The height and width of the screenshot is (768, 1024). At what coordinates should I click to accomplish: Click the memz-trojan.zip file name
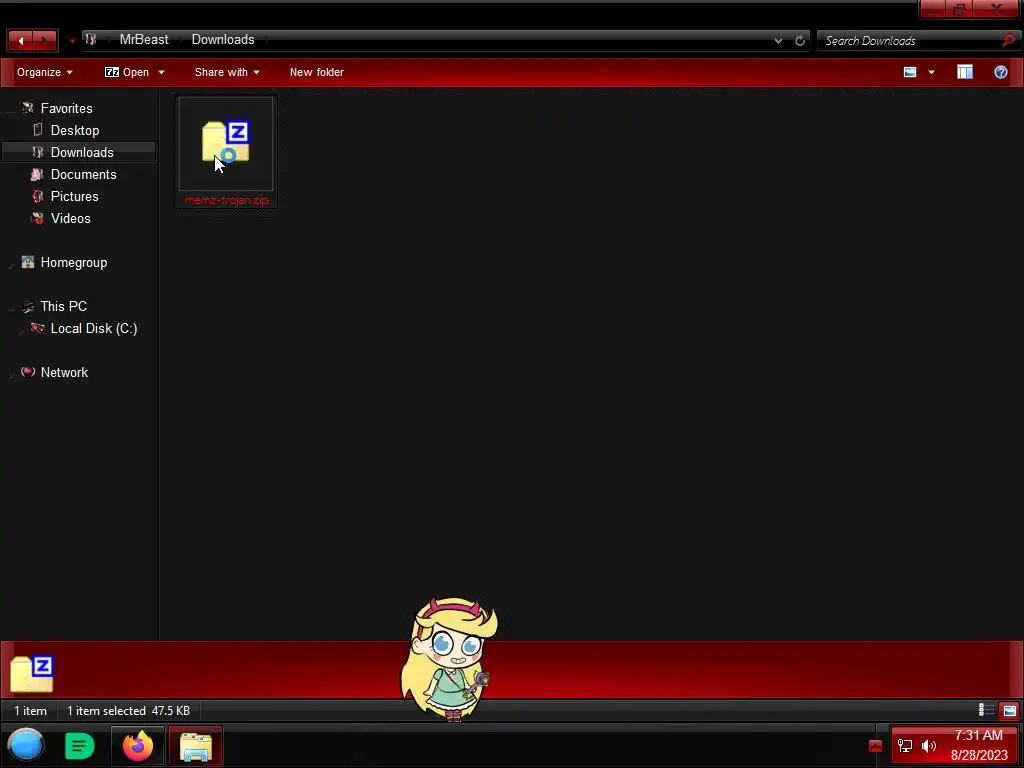click(x=226, y=200)
